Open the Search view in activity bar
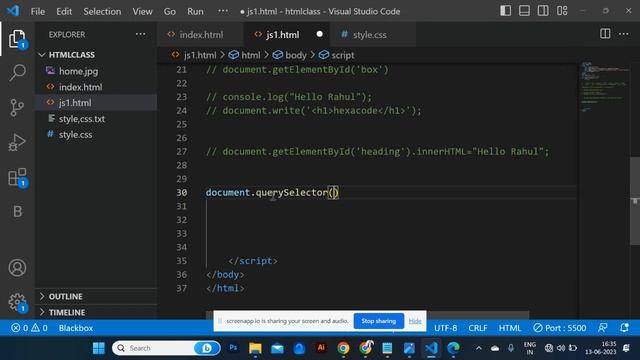The height and width of the screenshot is (360, 640). (x=17, y=73)
